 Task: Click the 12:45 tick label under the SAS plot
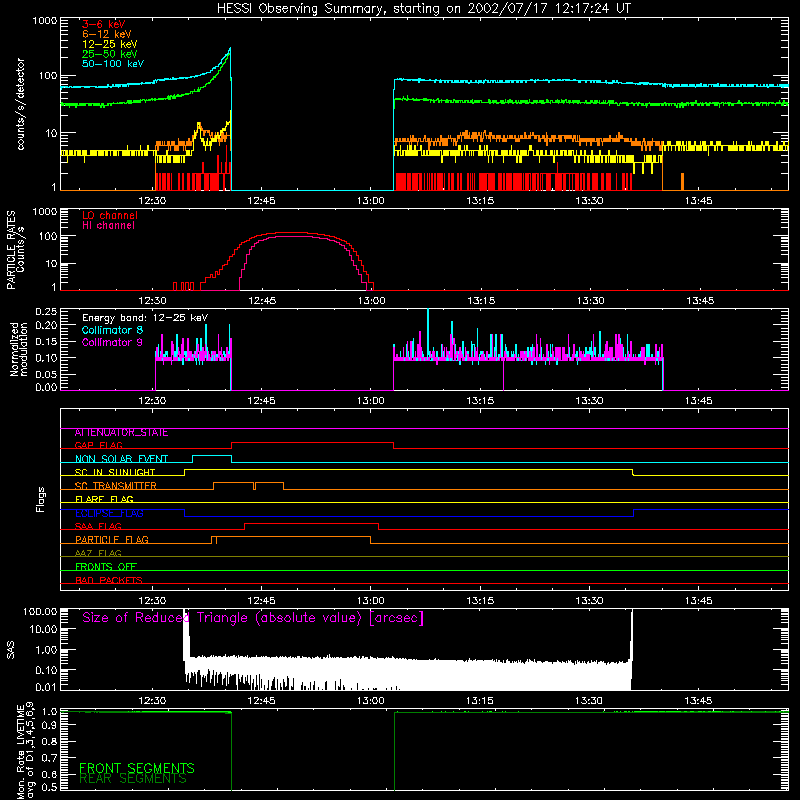click(x=261, y=701)
